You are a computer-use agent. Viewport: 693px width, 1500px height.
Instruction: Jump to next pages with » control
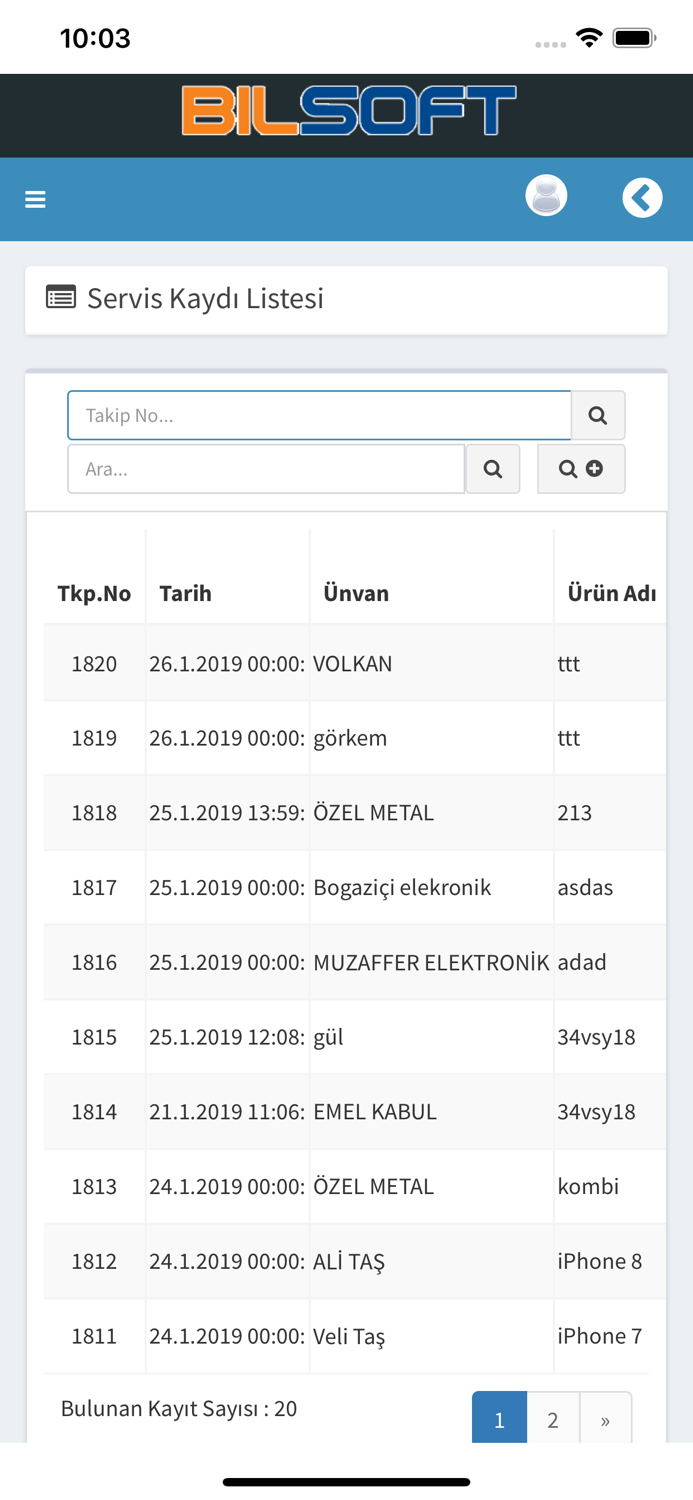pos(606,1417)
